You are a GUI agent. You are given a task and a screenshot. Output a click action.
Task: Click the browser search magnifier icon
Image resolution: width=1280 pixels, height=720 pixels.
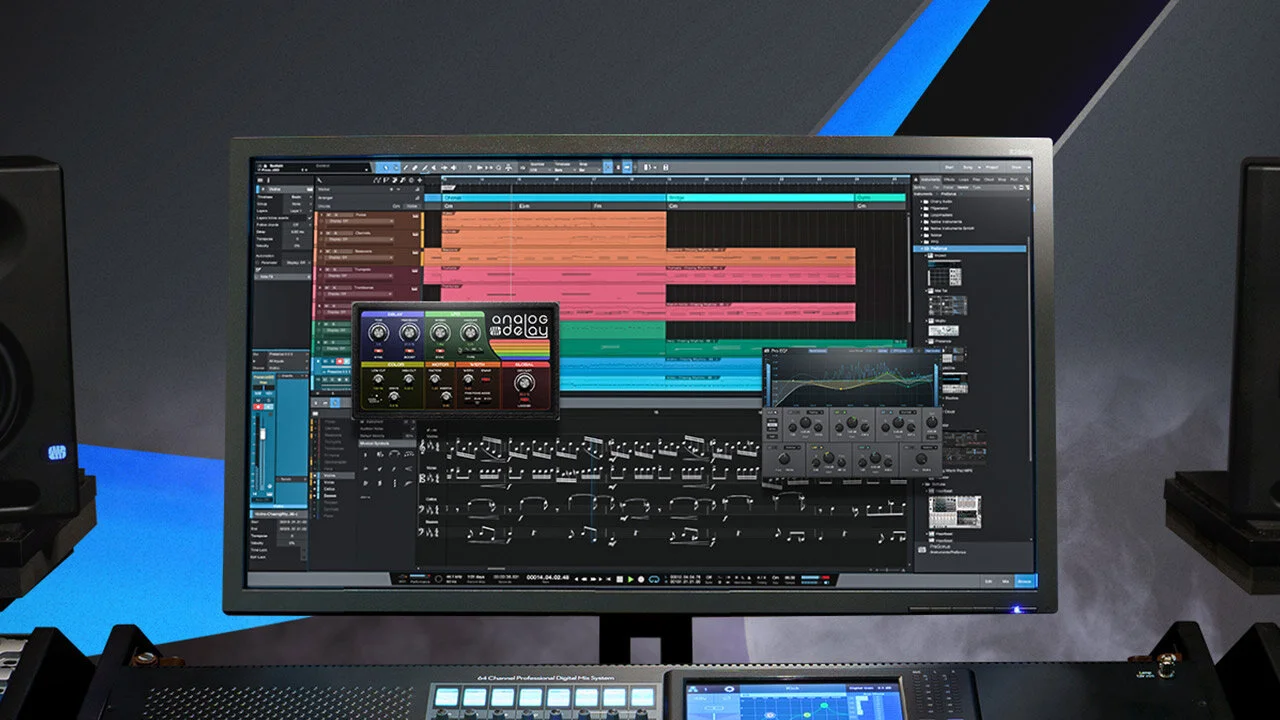point(1027,180)
